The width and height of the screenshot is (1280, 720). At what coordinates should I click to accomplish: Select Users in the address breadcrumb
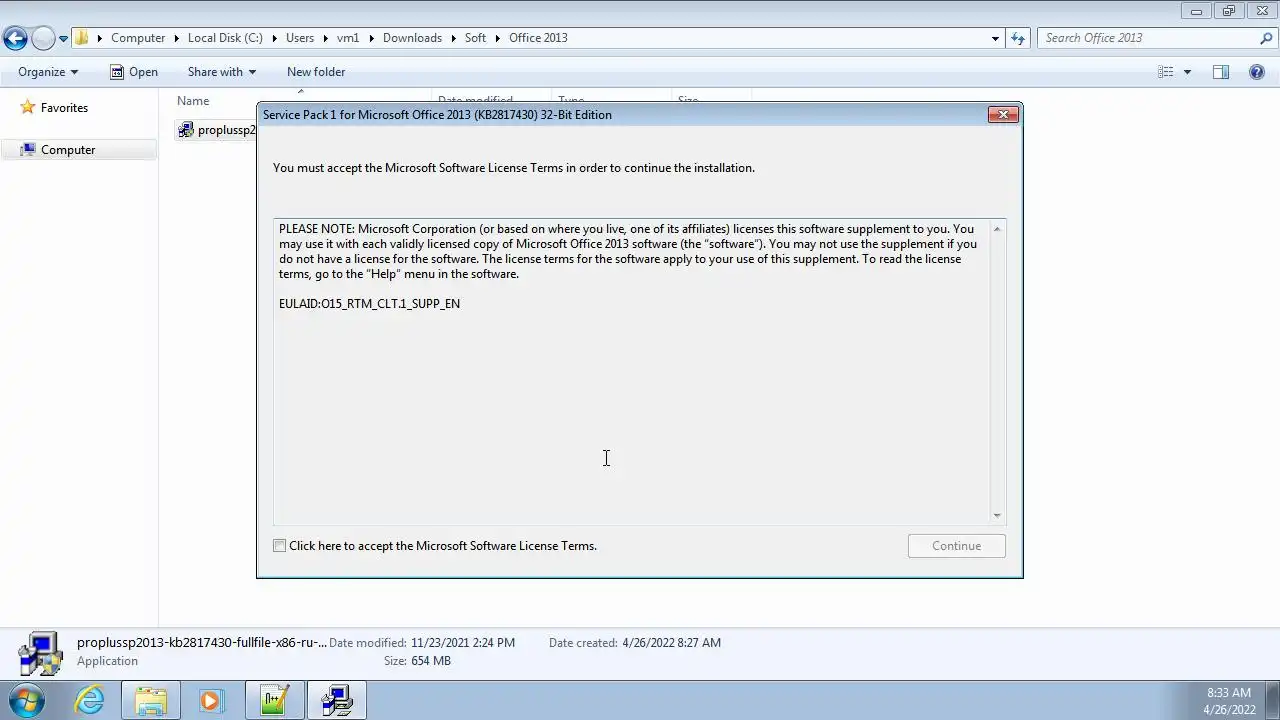300,38
